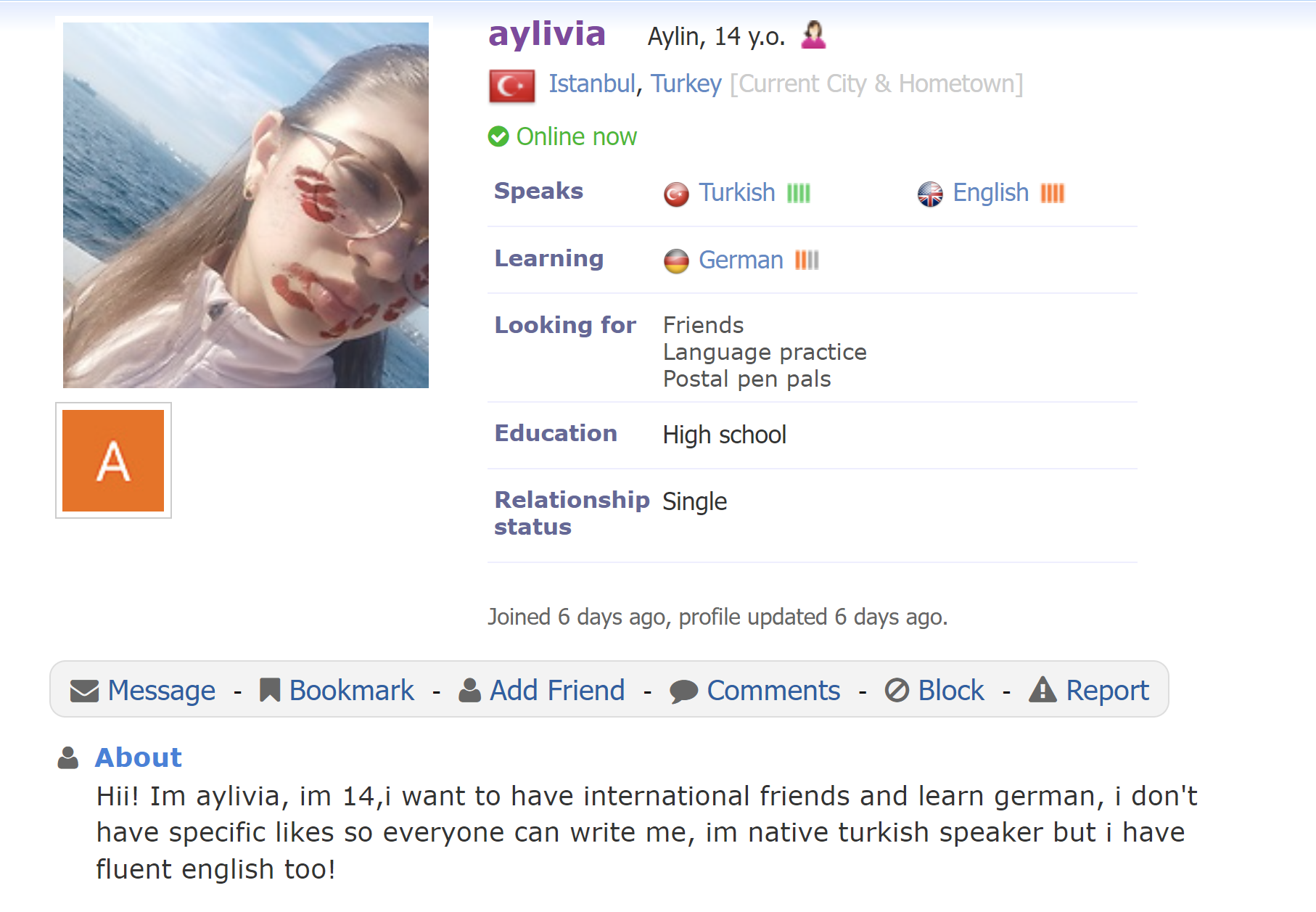Click the Turkey flag icon beside Istanbul
The width and height of the screenshot is (1316, 912).
(x=512, y=86)
